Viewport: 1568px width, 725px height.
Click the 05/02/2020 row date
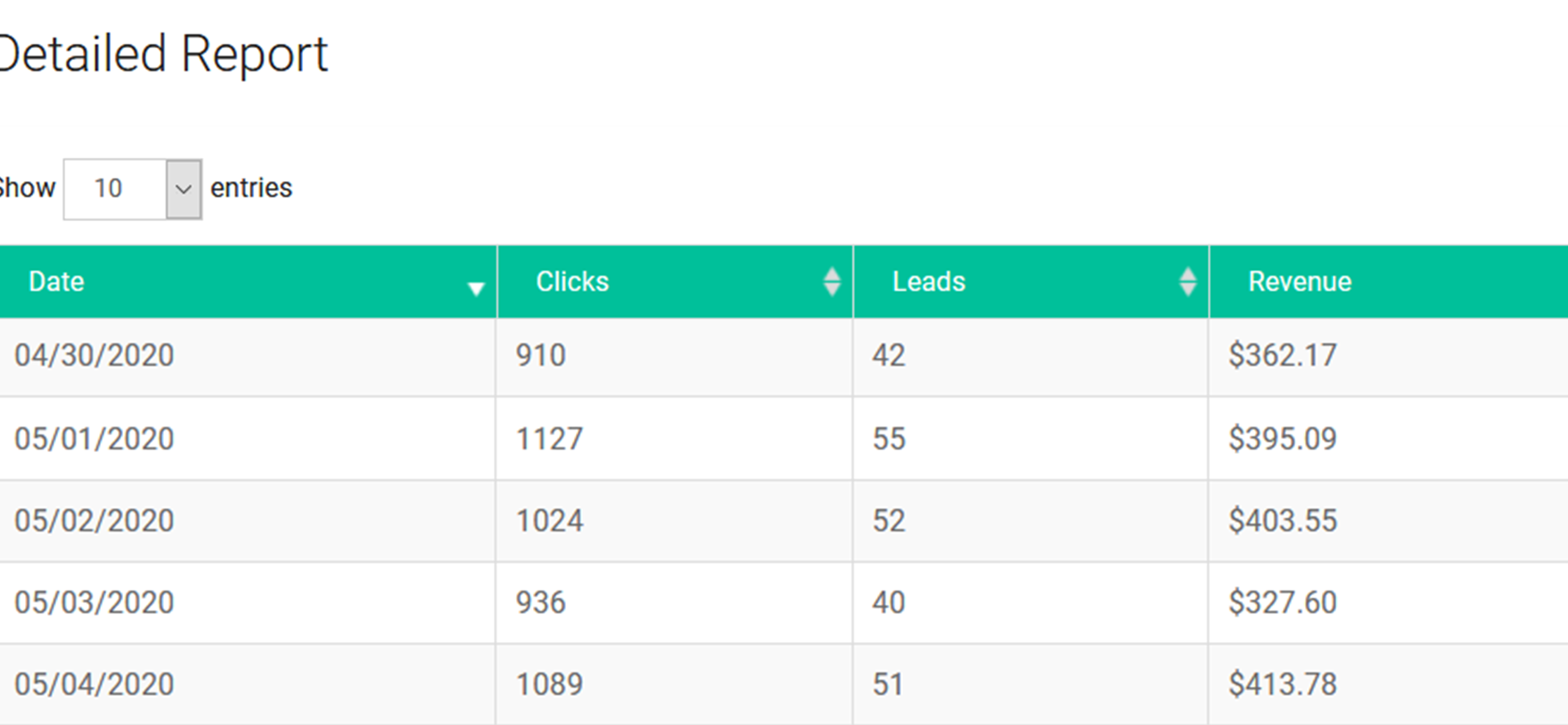point(94,521)
